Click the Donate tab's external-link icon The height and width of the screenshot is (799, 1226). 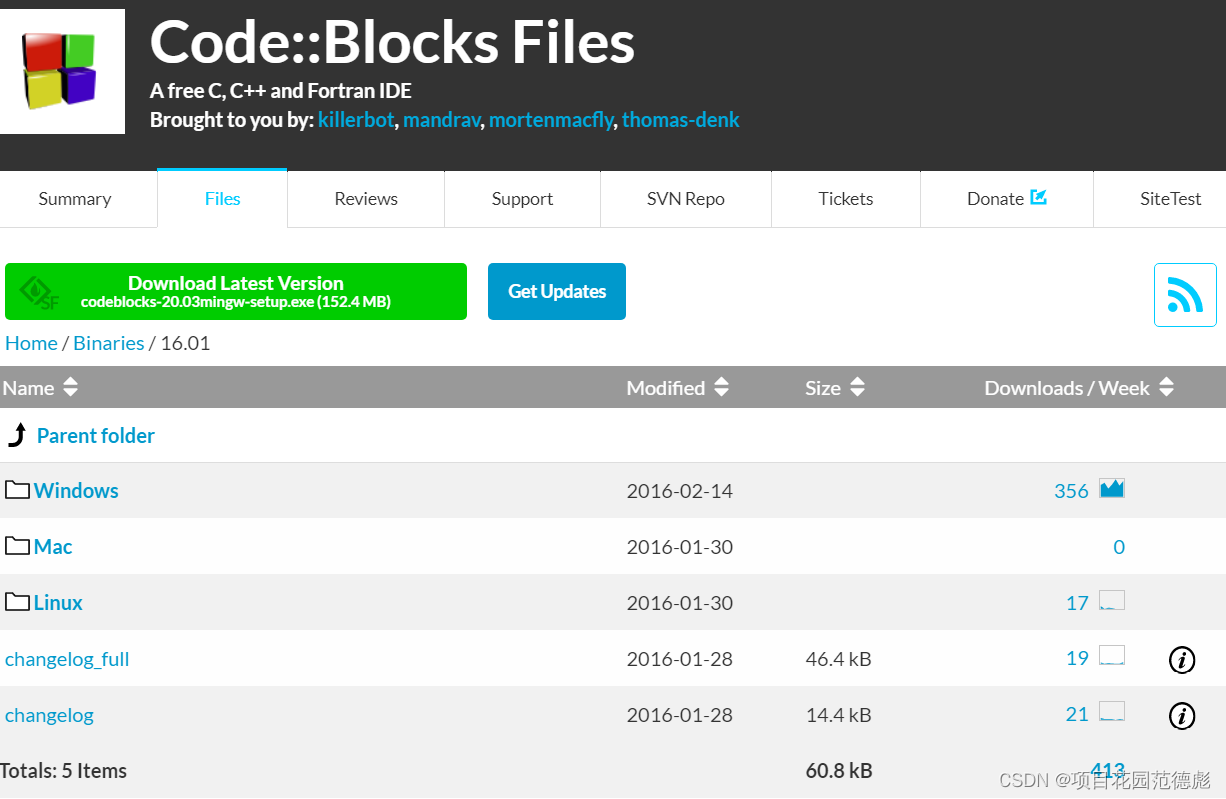[x=1039, y=197]
